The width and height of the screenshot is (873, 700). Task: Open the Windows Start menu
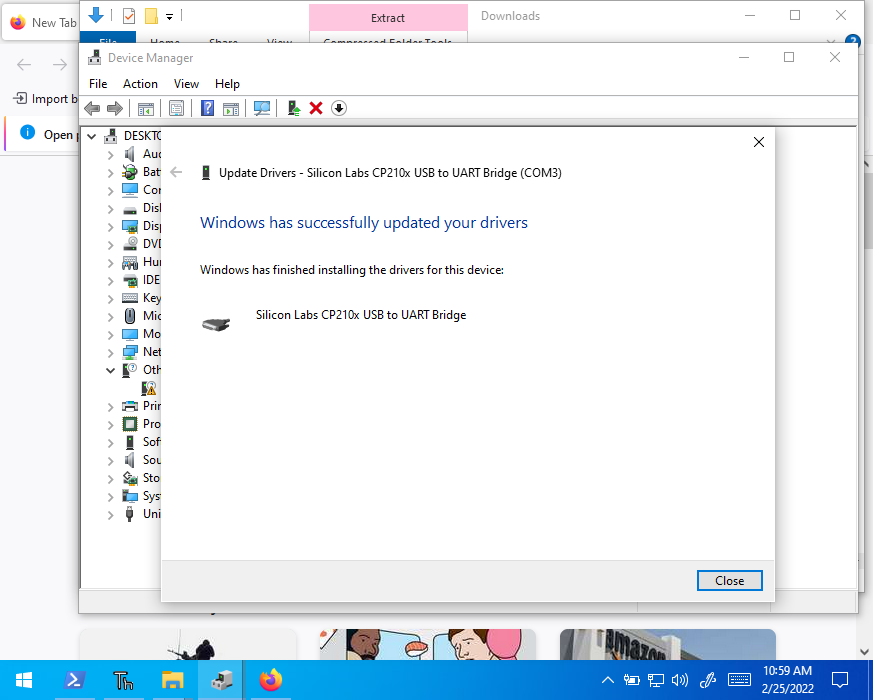pos(24,680)
